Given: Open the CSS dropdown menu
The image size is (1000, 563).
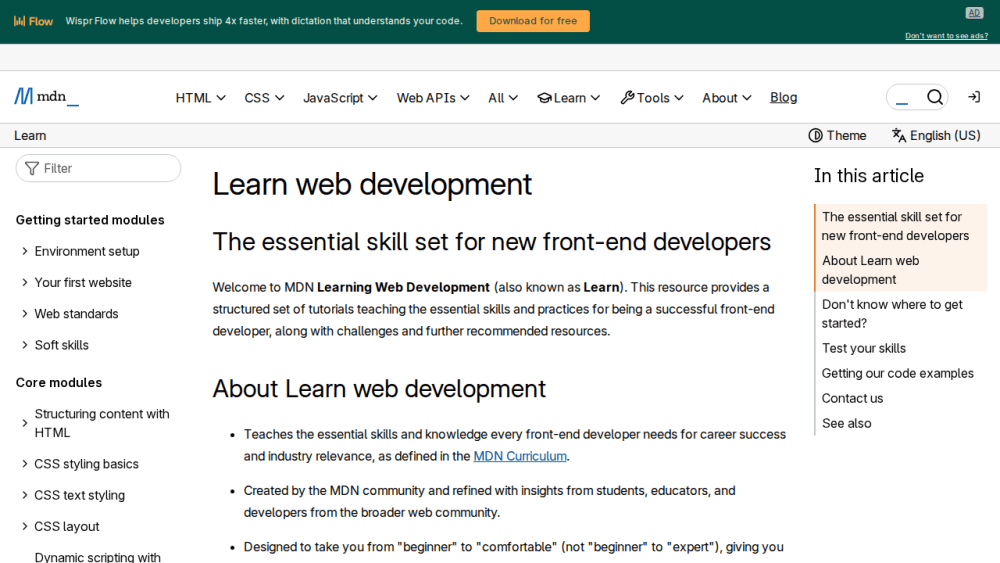Looking at the screenshot, I should click(264, 98).
